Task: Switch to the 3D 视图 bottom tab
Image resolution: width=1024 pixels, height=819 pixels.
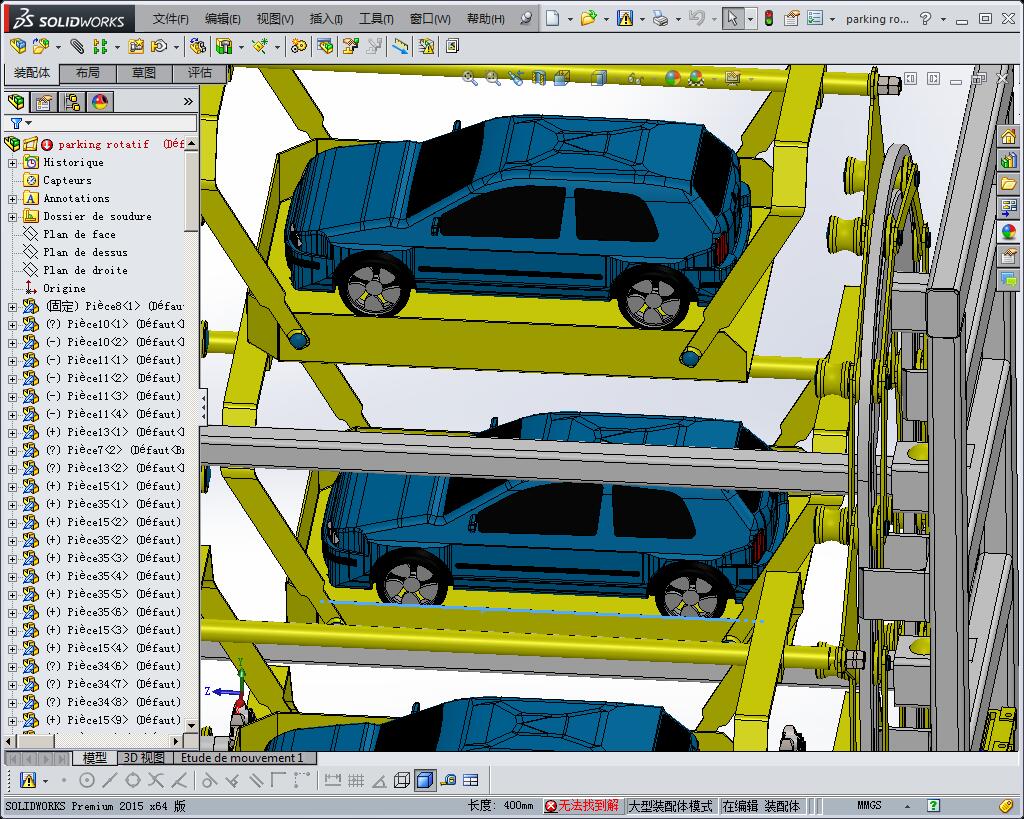Action: pos(144,758)
